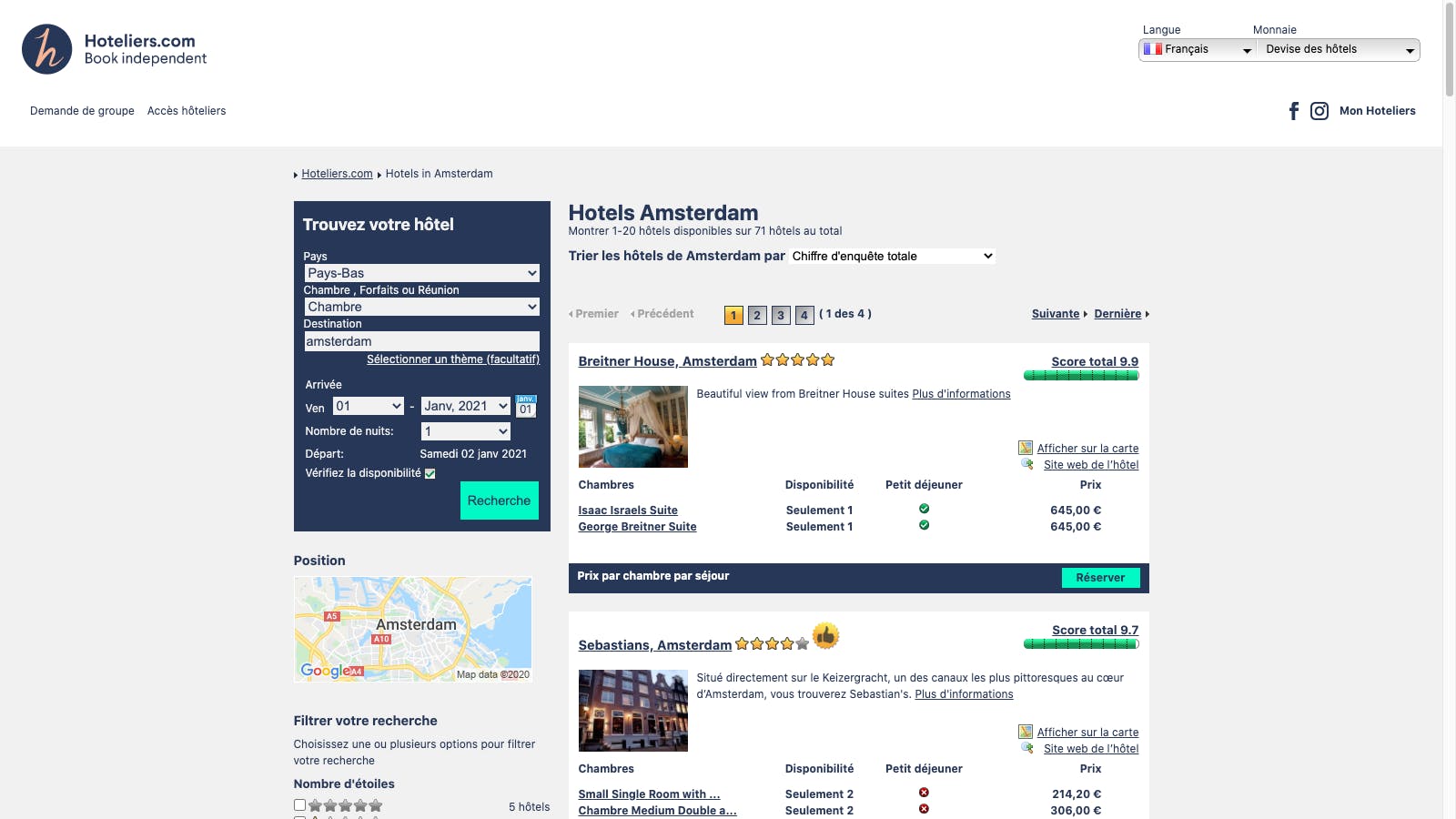Open the Facebook page icon
Image resolution: width=1456 pixels, height=819 pixels.
tap(1293, 111)
